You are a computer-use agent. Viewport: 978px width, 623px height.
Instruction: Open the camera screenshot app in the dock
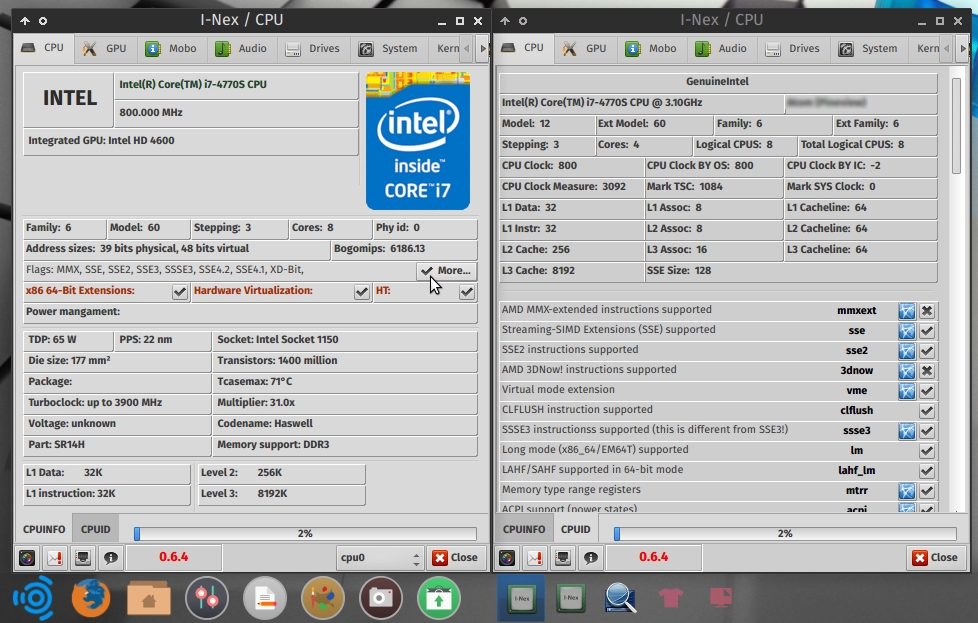click(x=380, y=598)
